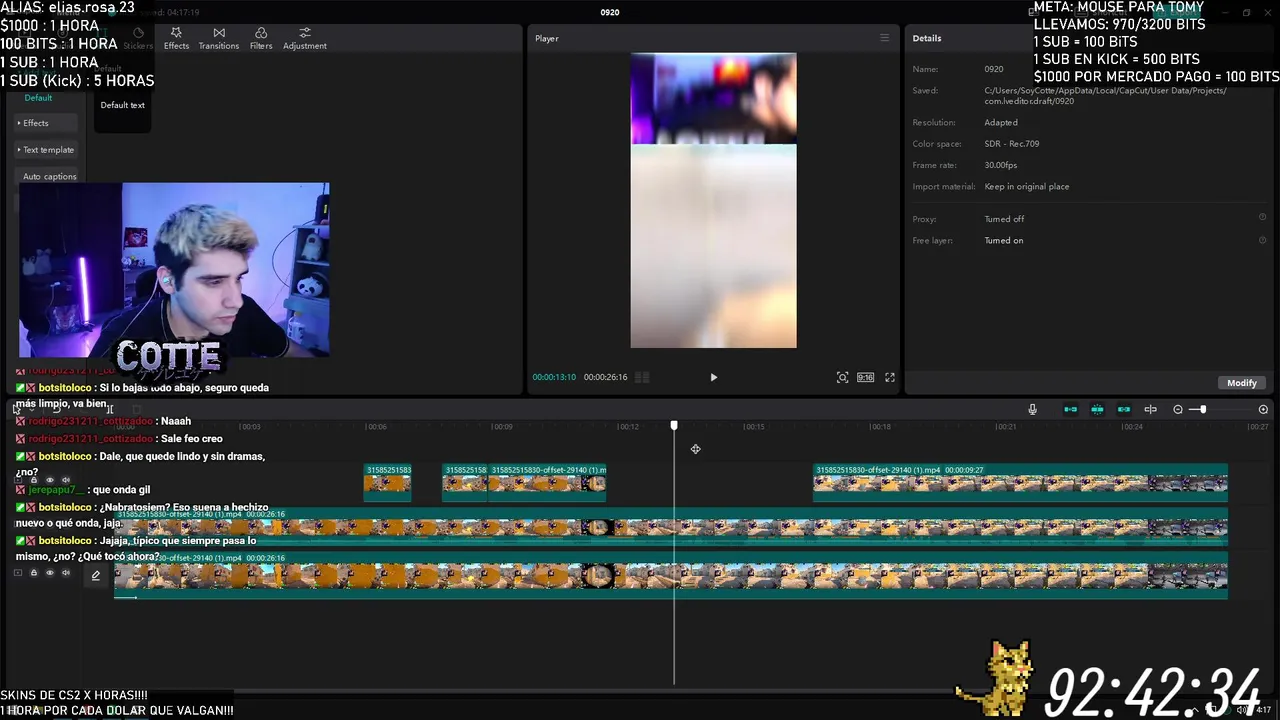Mute the top video track audio
Screen dimensions: 1280x720
click(66, 480)
